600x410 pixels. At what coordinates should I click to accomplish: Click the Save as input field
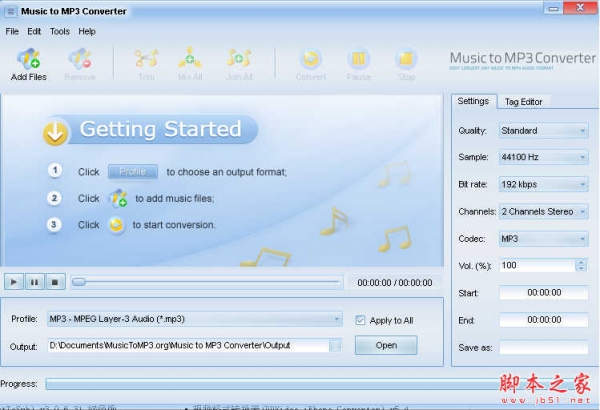pyautogui.click(x=543, y=347)
